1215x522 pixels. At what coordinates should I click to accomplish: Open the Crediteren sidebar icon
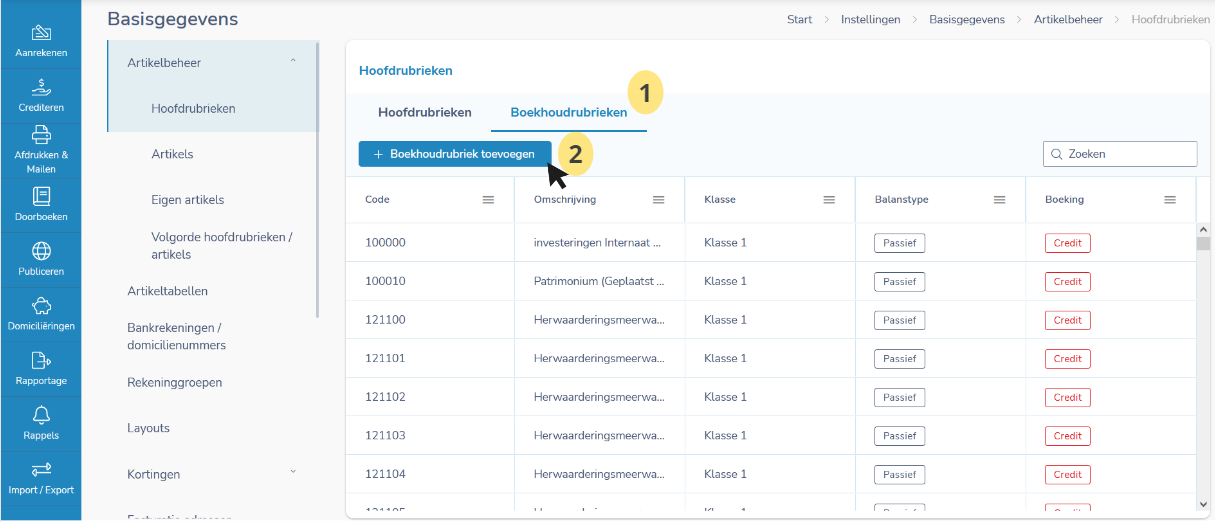41,87
